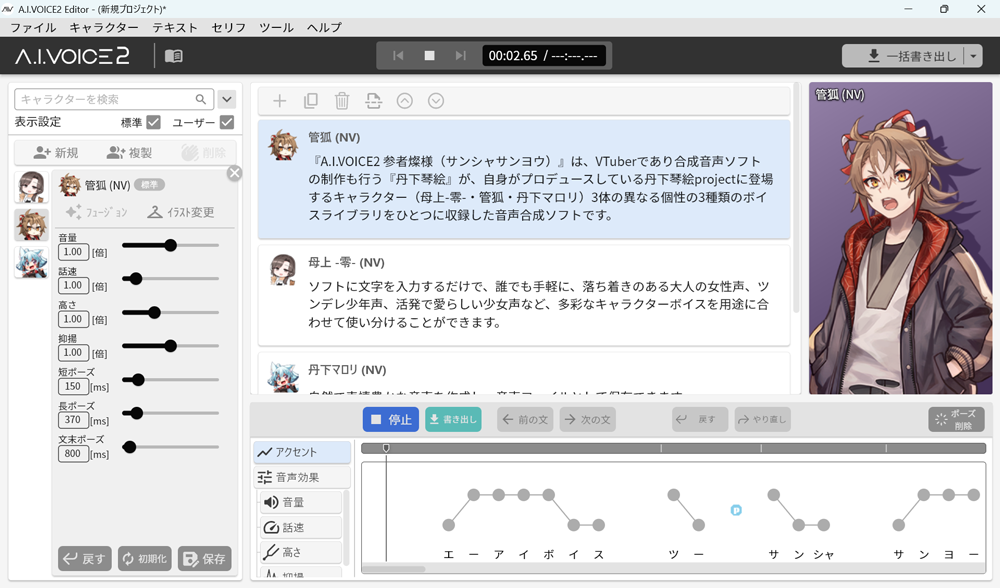
Task: Click the circled chevron-down icon in the sentence toolbar
Action: (436, 100)
